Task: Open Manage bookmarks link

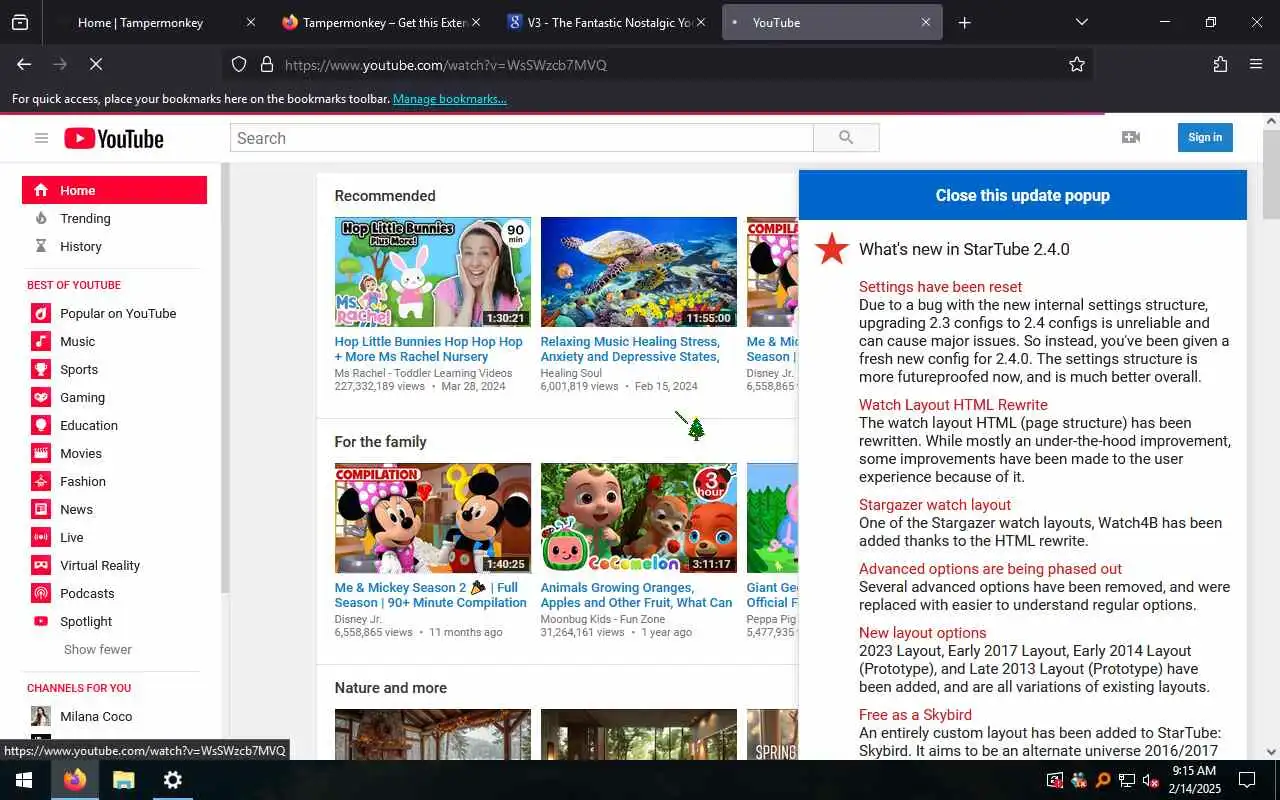Action: 449,99
